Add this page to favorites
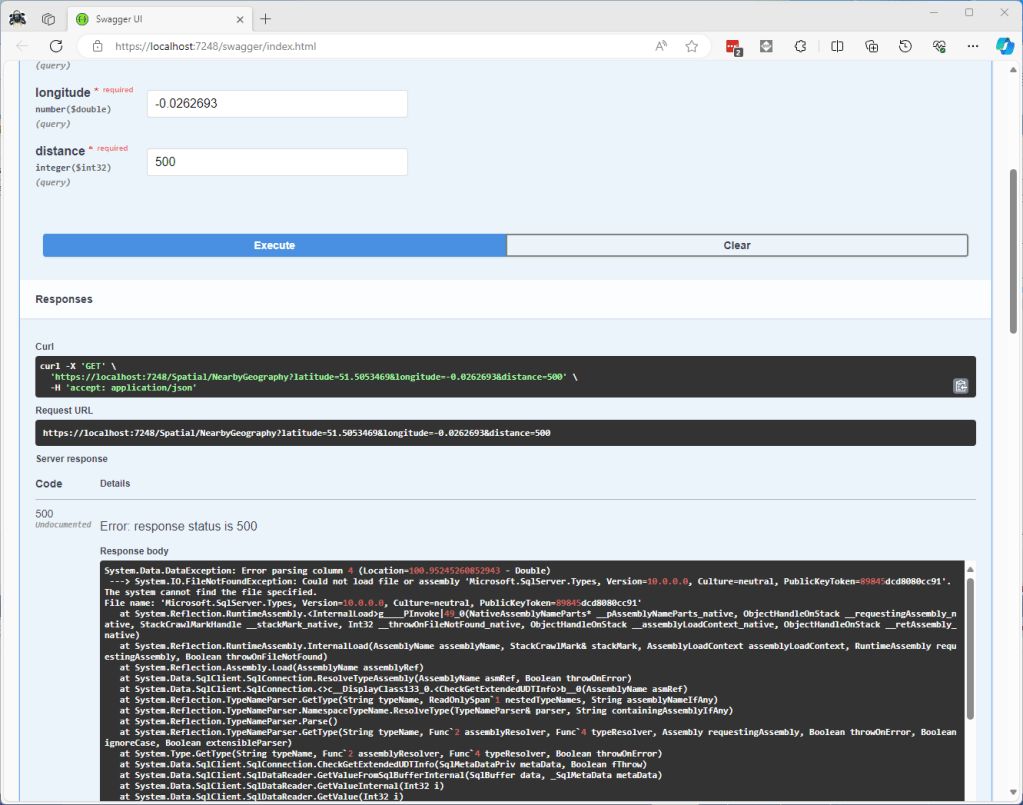 click(691, 46)
